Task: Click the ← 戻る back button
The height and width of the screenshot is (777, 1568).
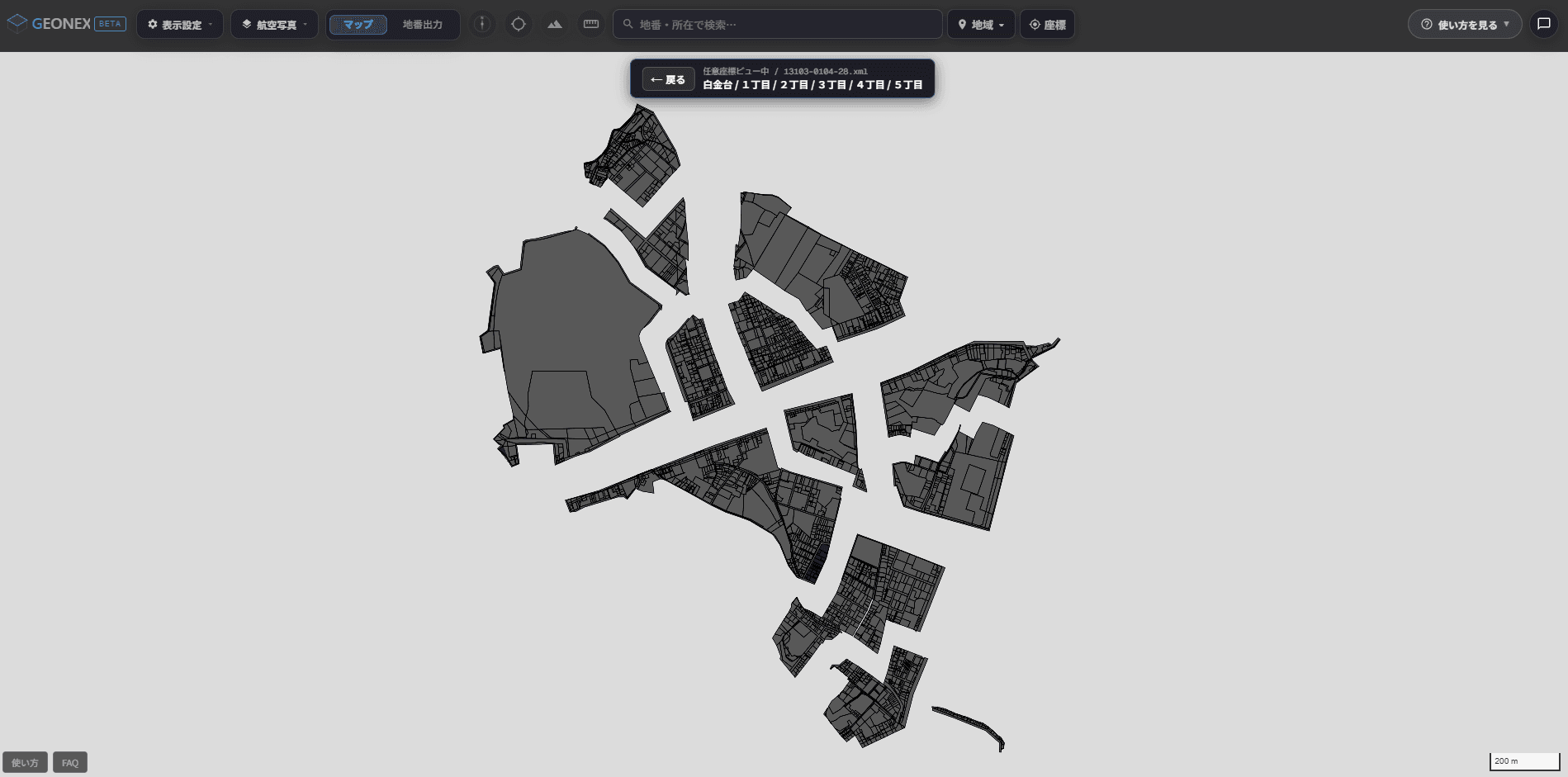Action: tap(668, 79)
